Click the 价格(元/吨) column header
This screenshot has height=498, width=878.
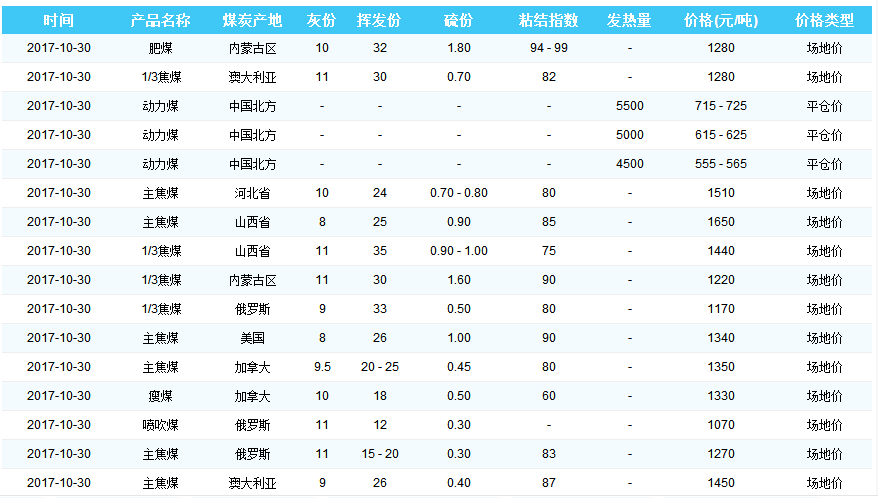pos(720,20)
